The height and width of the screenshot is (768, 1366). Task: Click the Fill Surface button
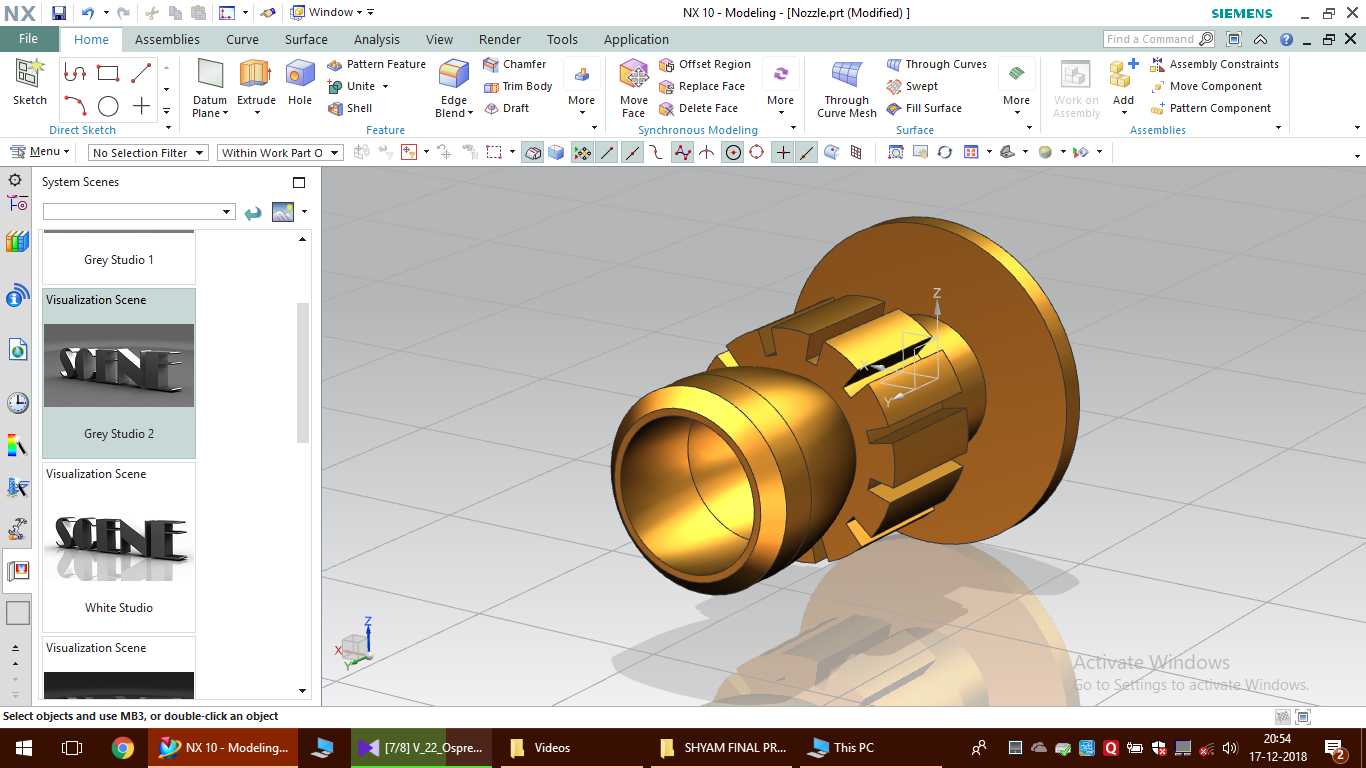coord(924,108)
